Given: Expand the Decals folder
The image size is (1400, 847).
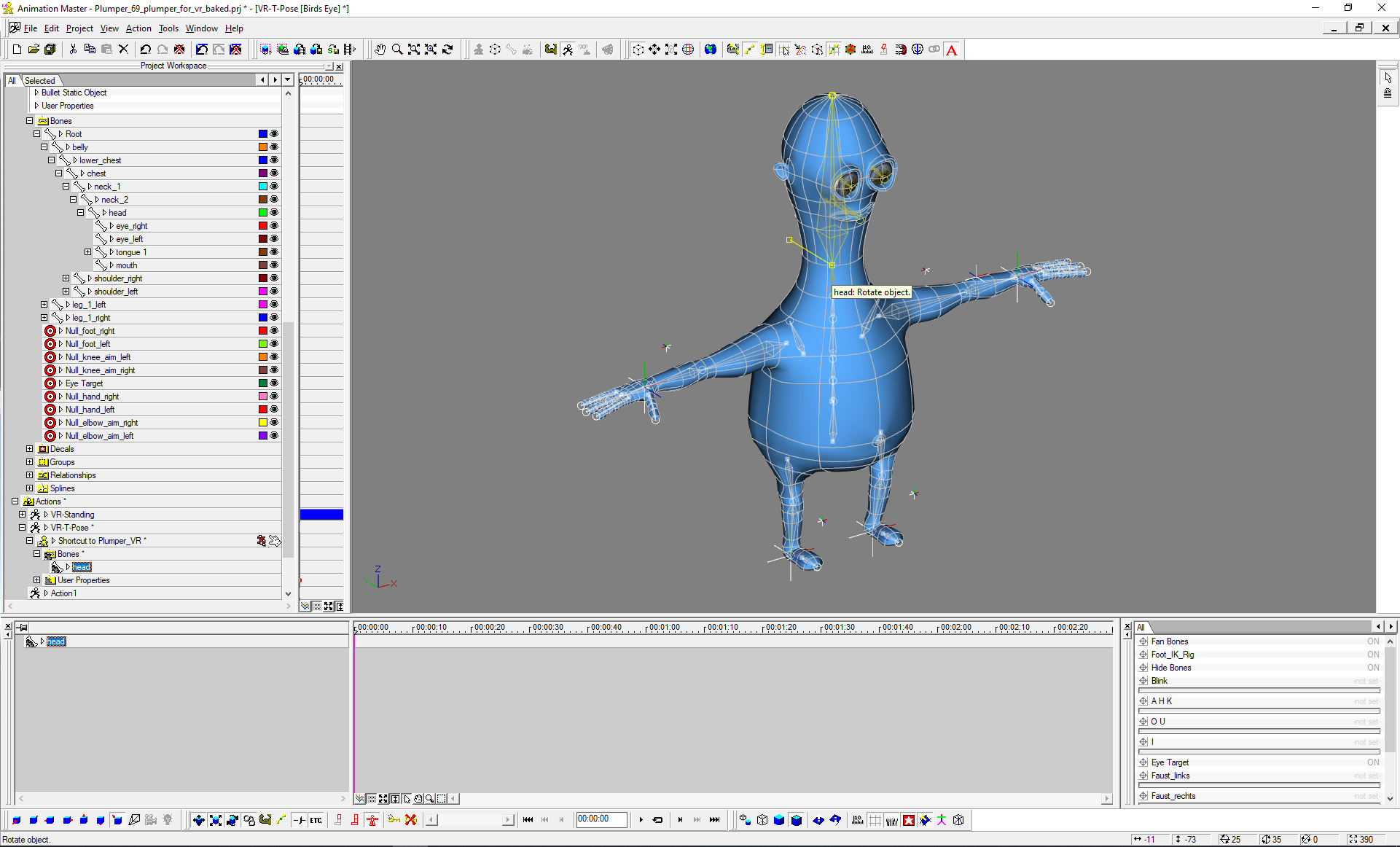Looking at the screenshot, I should pos(30,449).
